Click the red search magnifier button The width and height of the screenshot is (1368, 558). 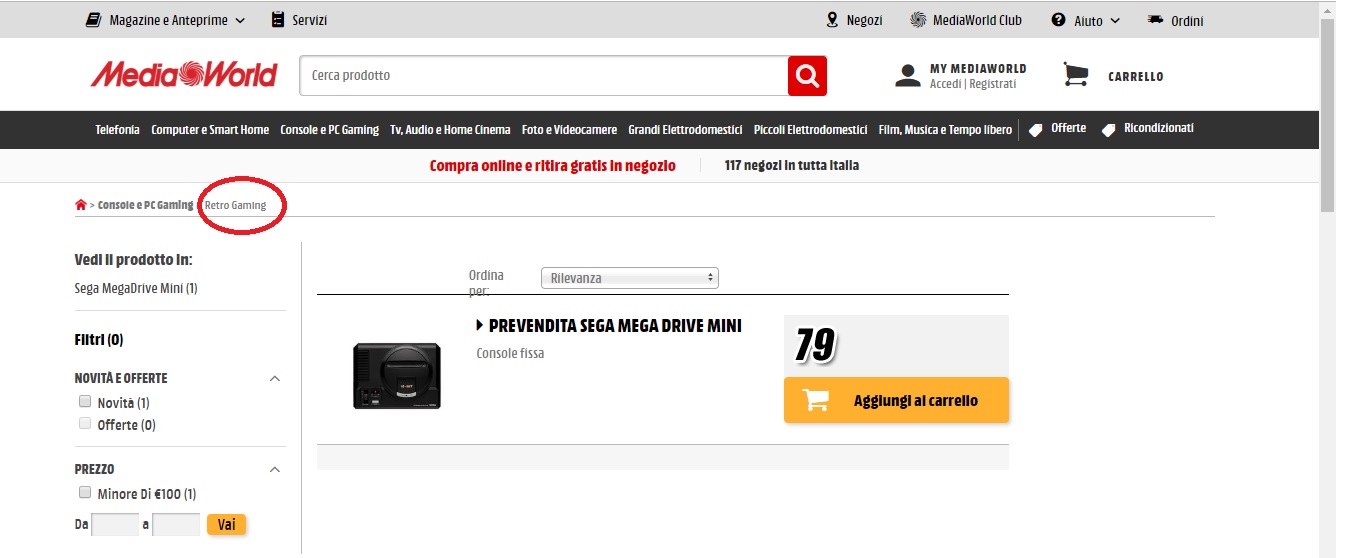pos(807,76)
